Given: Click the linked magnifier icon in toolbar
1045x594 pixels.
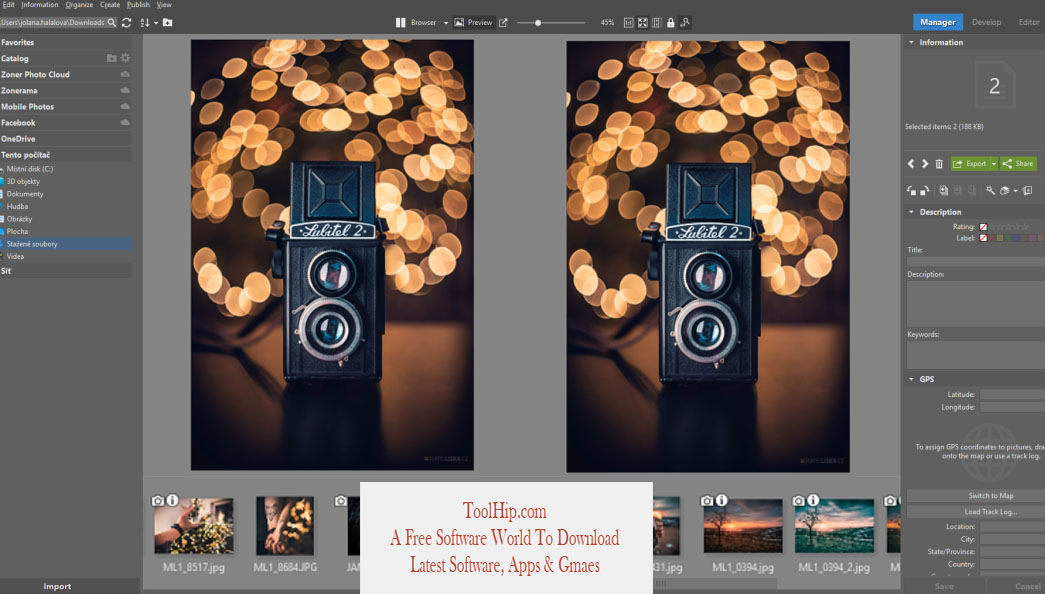Looking at the screenshot, I should click(x=685, y=23).
